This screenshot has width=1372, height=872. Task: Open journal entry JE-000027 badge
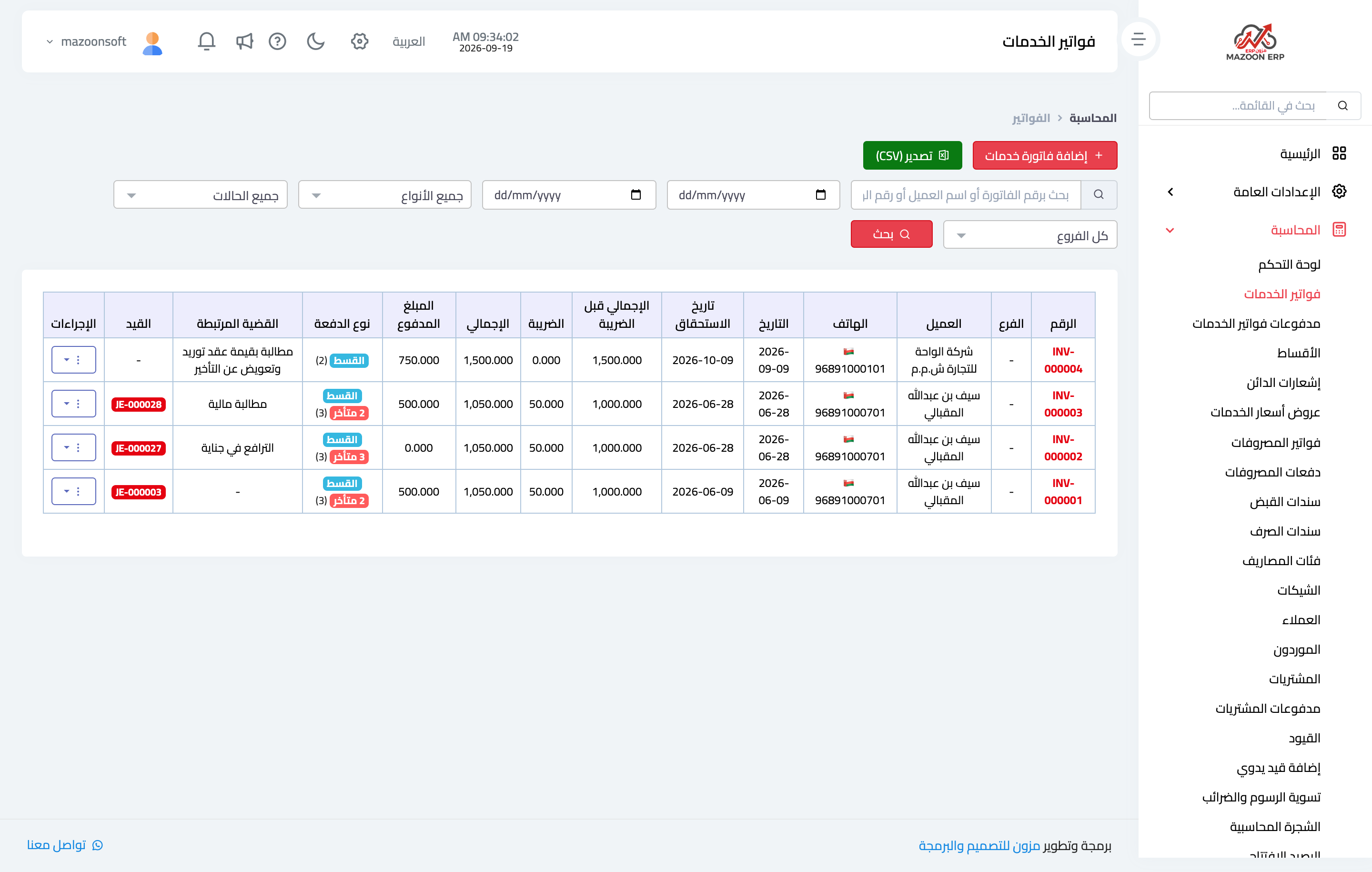[139, 448]
